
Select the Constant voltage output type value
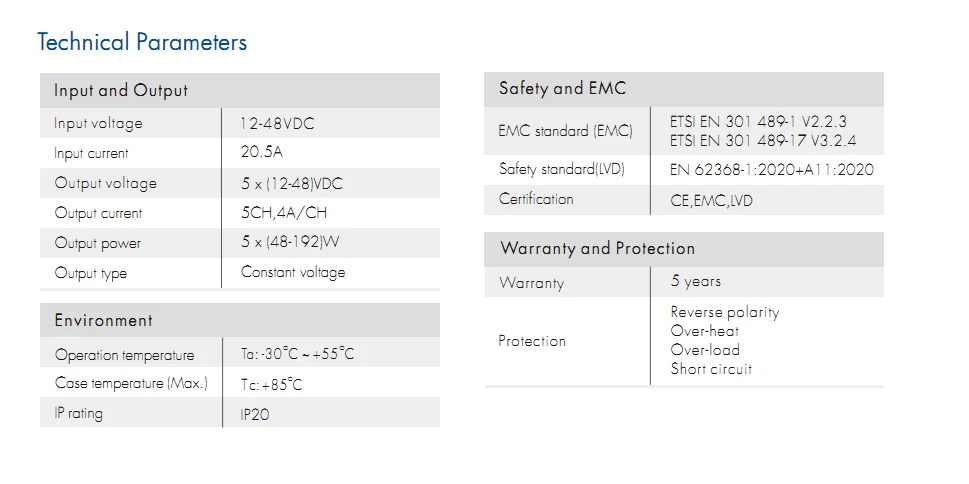pyautogui.click(x=292, y=272)
